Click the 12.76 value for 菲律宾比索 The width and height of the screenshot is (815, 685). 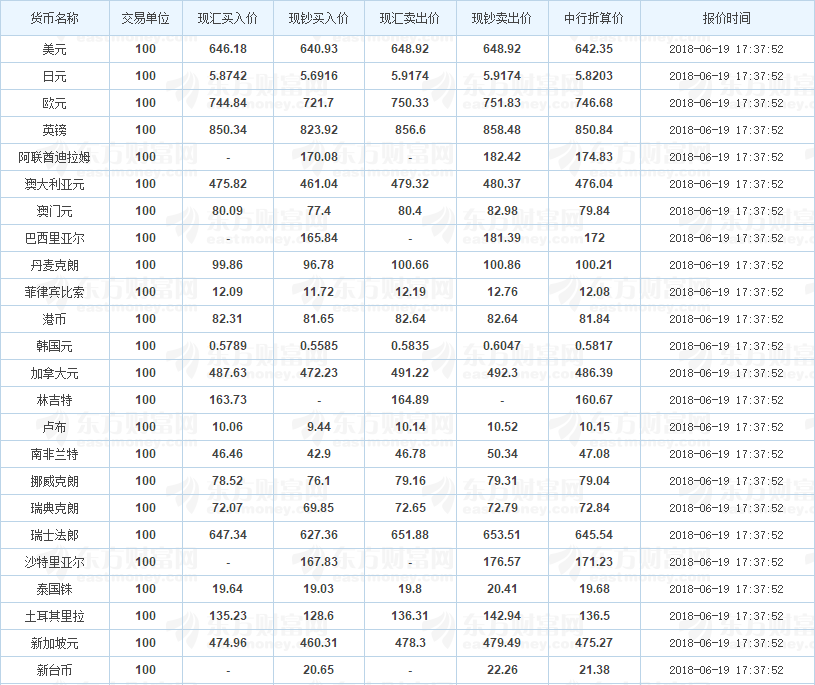click(502, 292)
